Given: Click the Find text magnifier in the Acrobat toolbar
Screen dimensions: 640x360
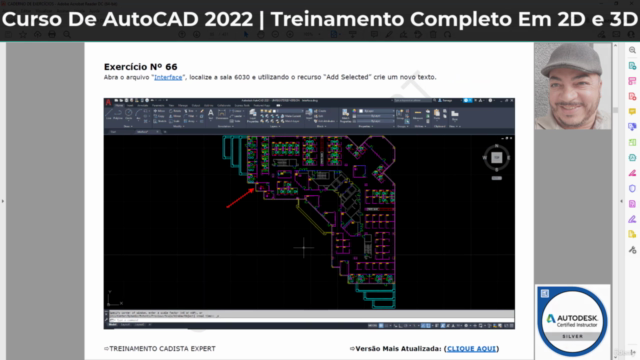Looking at the screenshot, I should click(67, 35).
